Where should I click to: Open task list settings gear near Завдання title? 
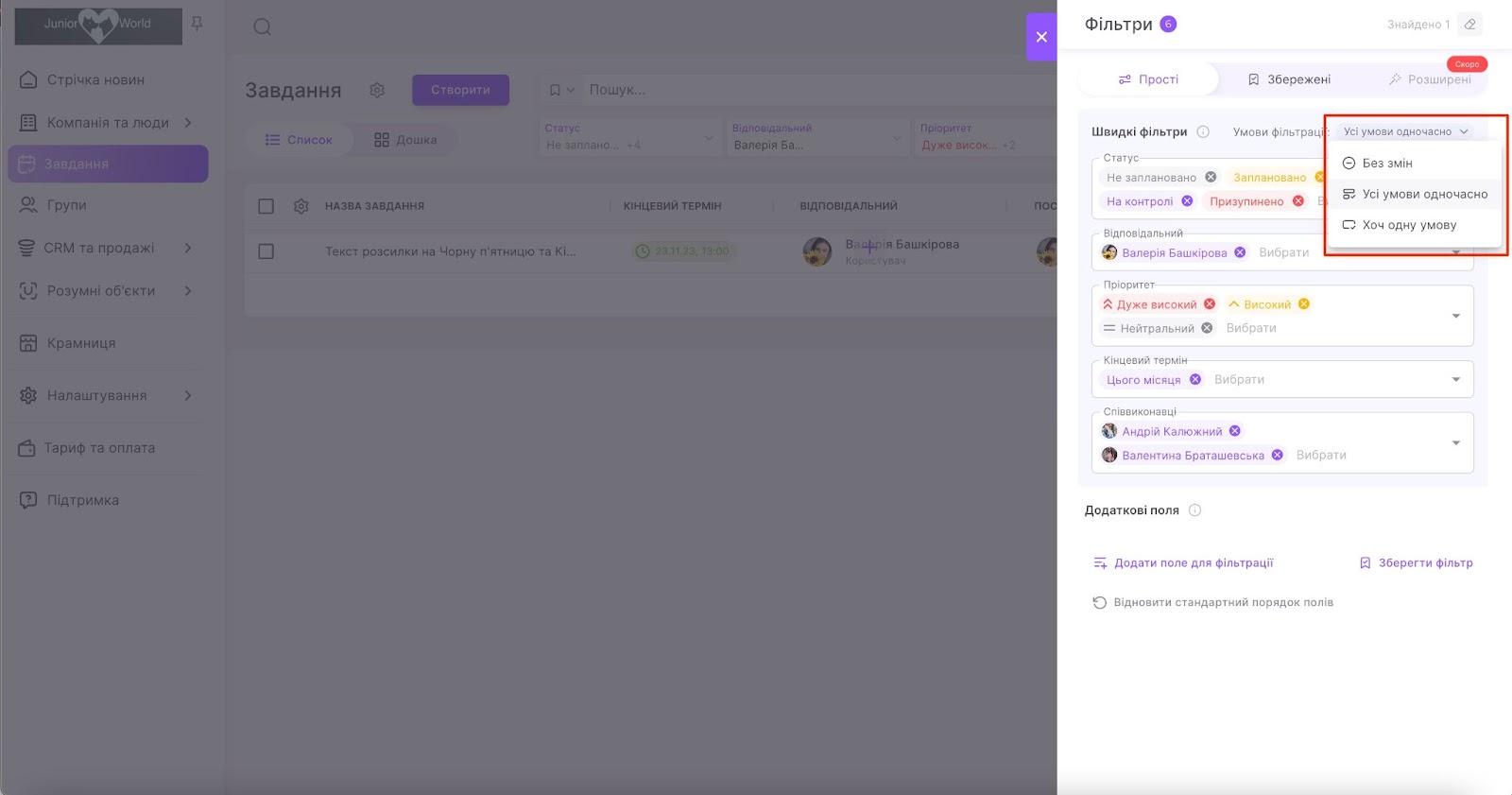pos(377,90)
